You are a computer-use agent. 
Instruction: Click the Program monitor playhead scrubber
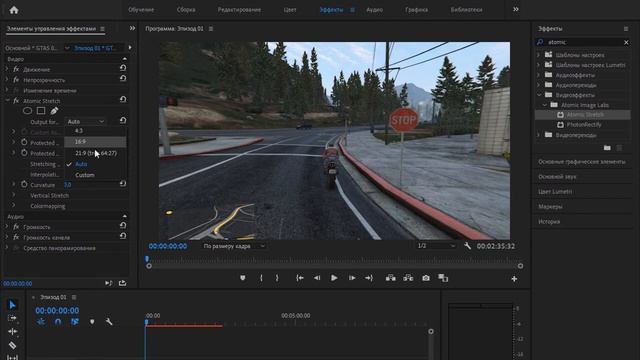[147, 259]
